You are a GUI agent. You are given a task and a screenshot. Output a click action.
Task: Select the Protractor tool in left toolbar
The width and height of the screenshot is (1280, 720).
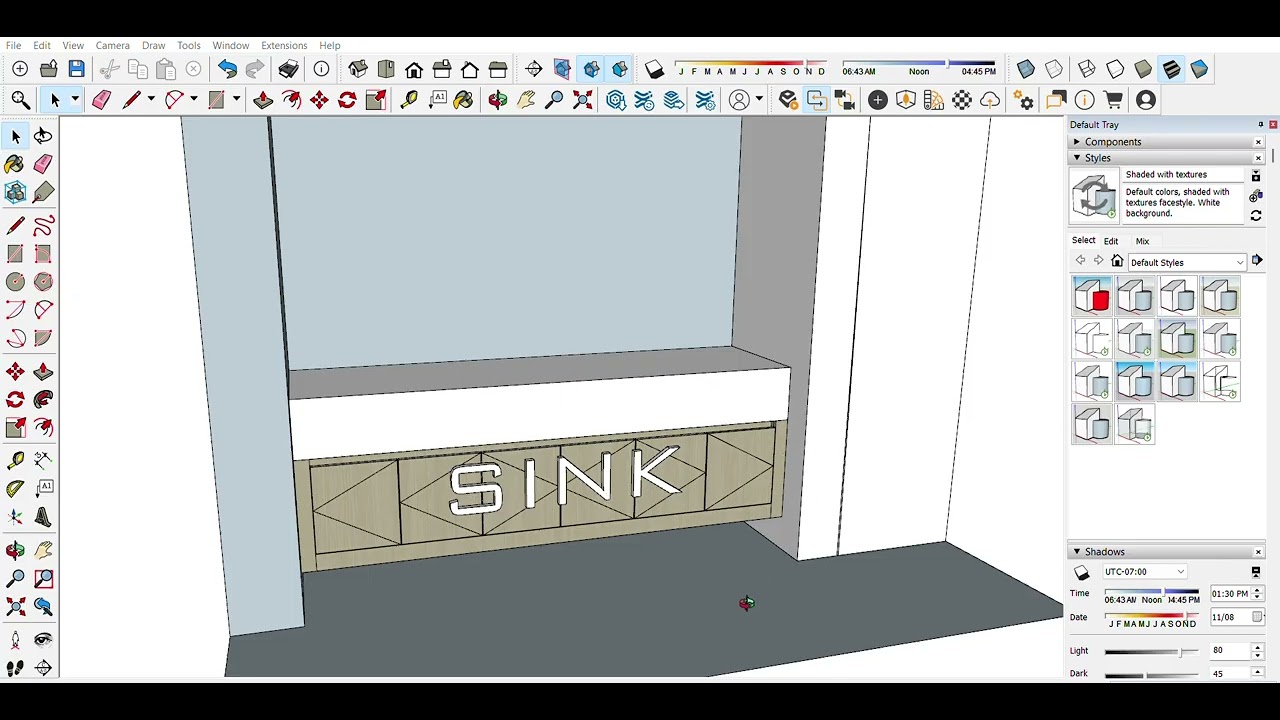tap(15, 488)
